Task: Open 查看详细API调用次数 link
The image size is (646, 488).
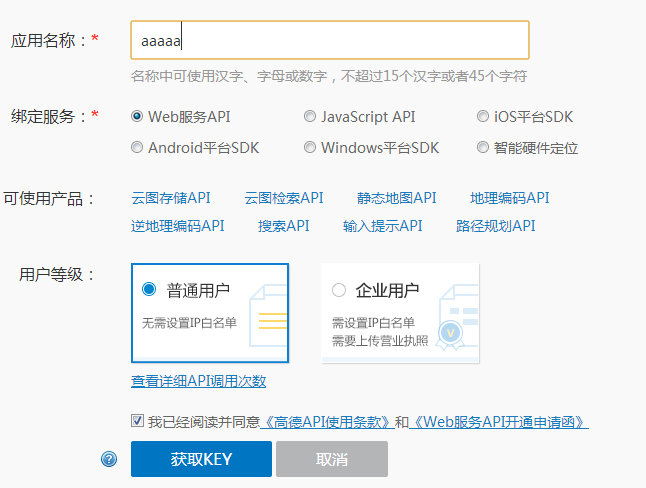Action: (x=198, y=381)
